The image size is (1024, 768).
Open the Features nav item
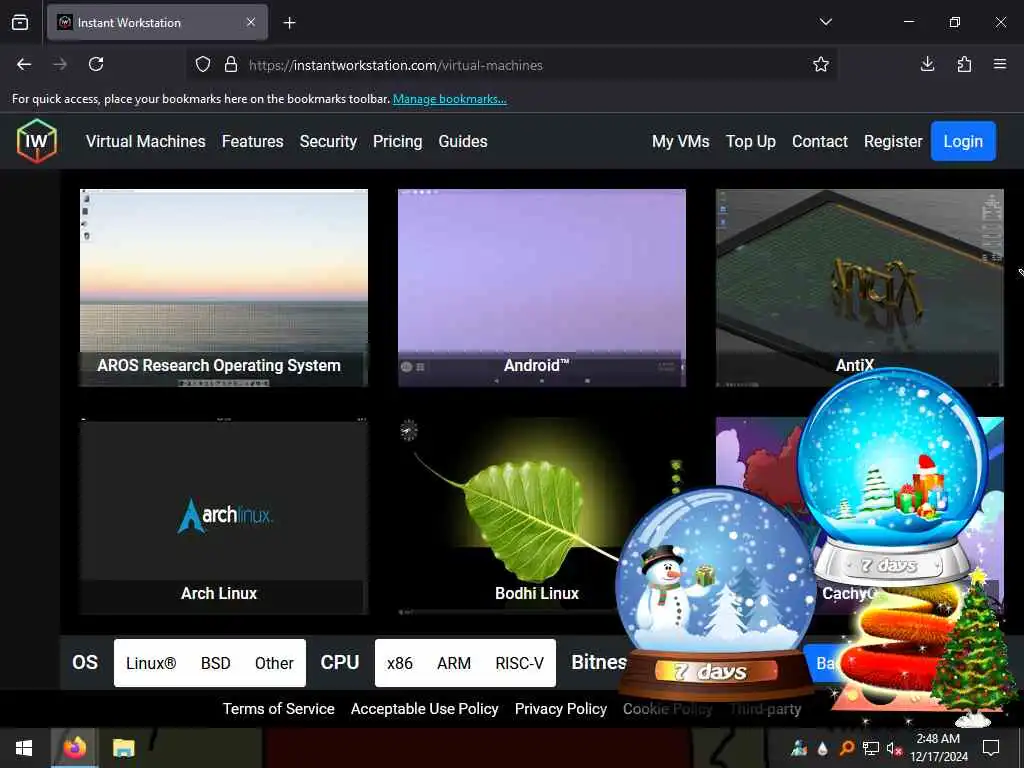click(253, 141)
